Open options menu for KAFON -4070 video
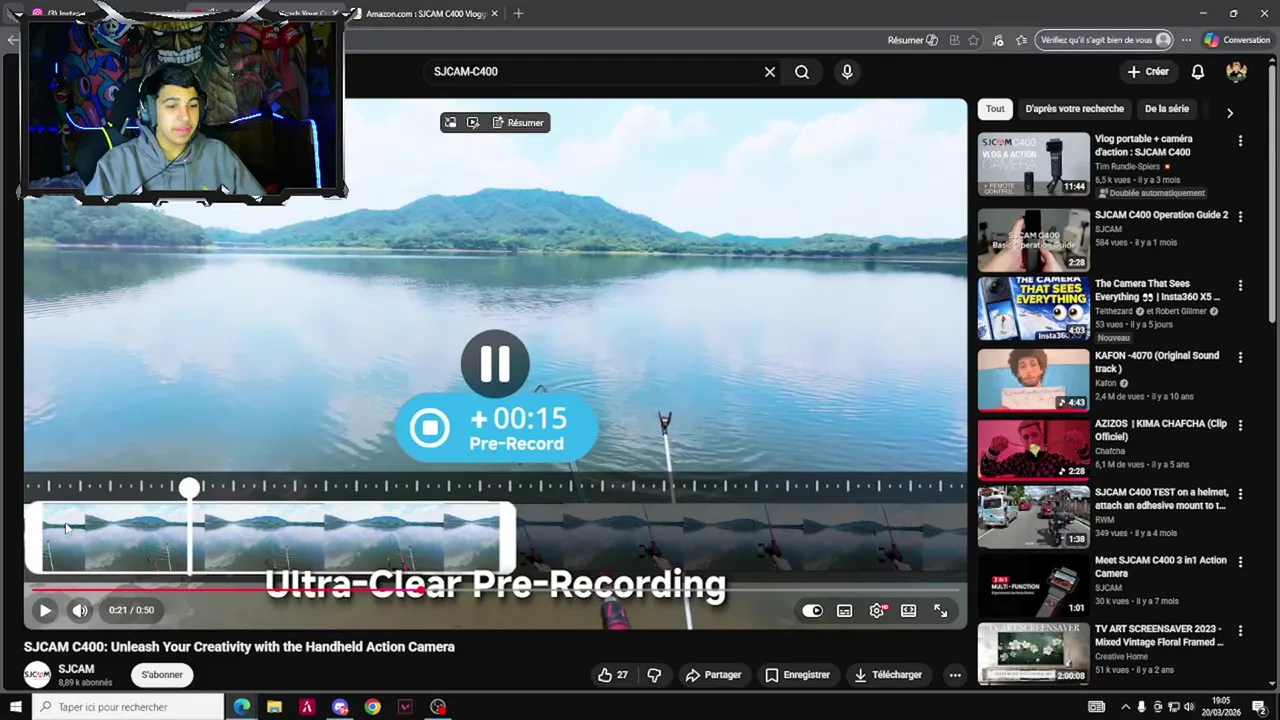This screenshot has width=1280, height=720. point(1240,357)
